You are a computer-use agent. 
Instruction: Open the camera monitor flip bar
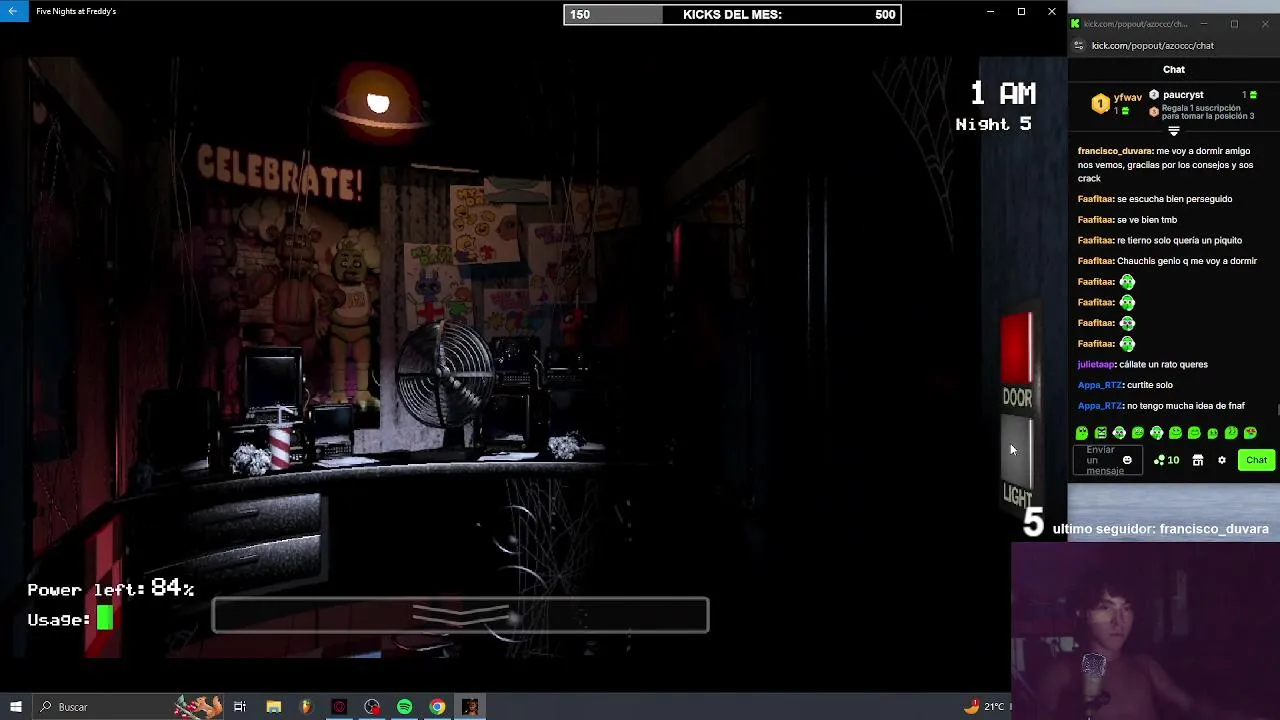click(460, 616)
